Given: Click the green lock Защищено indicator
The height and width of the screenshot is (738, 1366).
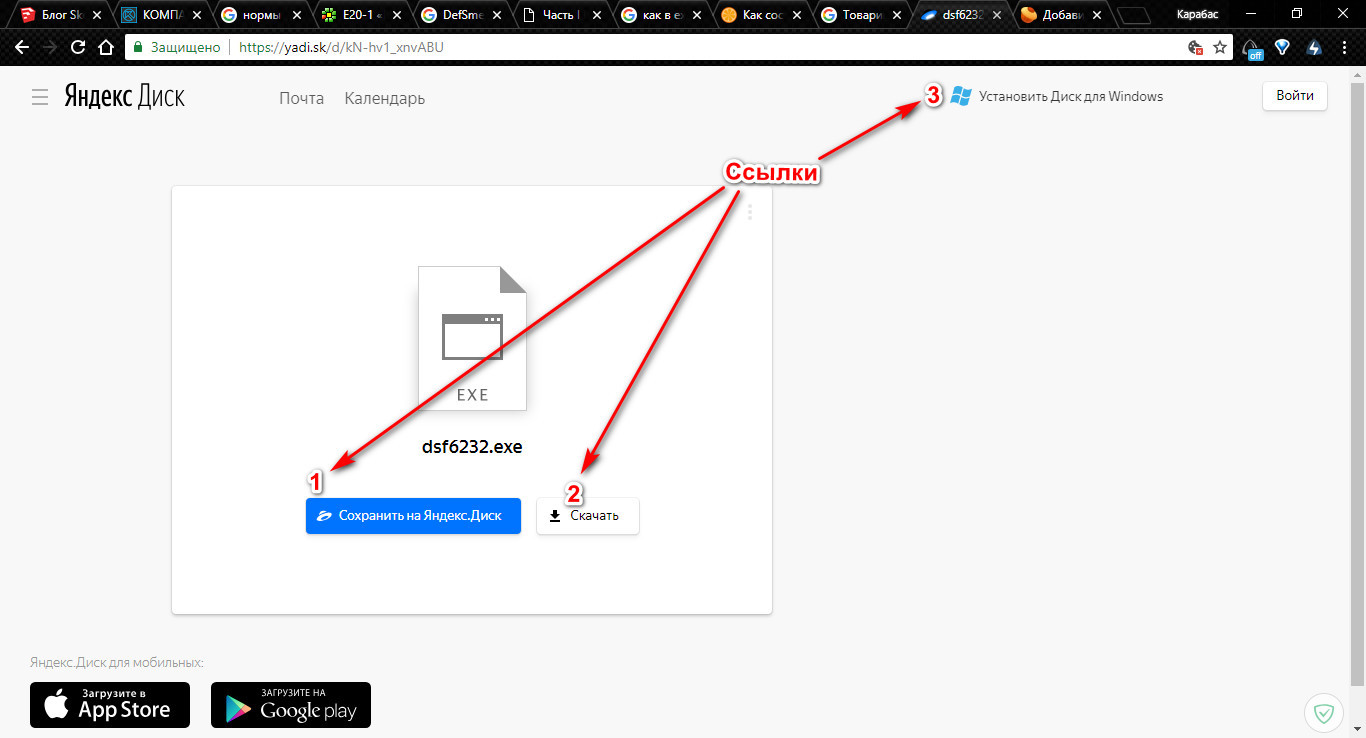Looking at the screenshot, I should coord(176,47).
